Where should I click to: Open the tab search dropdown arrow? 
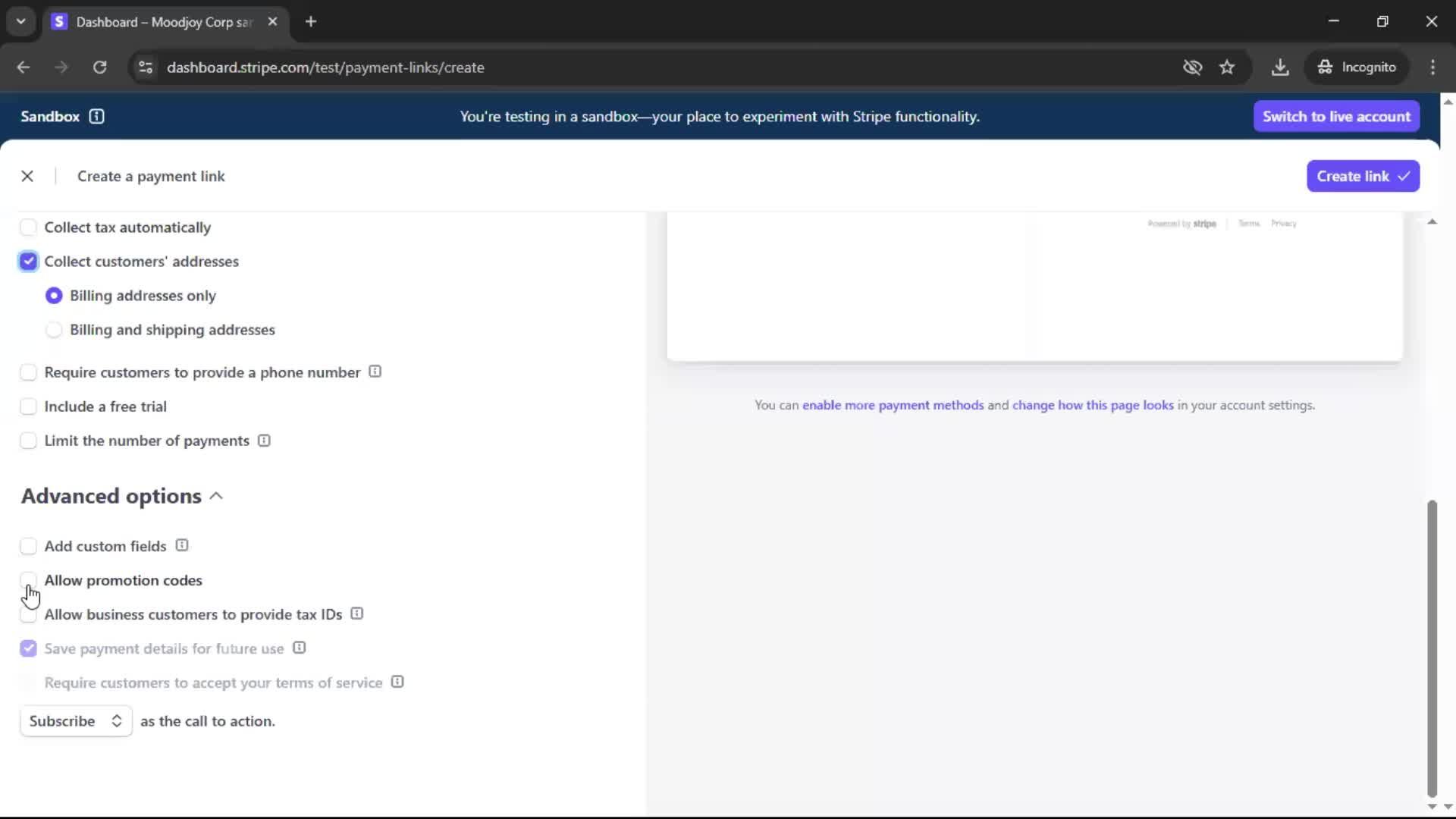(x=21, y=21)
